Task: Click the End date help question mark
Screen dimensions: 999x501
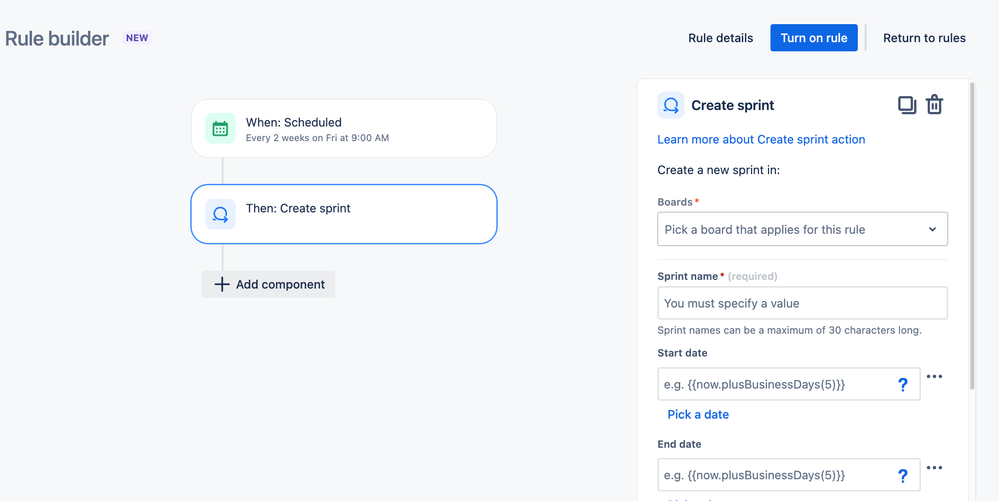Action: point(902,476)
